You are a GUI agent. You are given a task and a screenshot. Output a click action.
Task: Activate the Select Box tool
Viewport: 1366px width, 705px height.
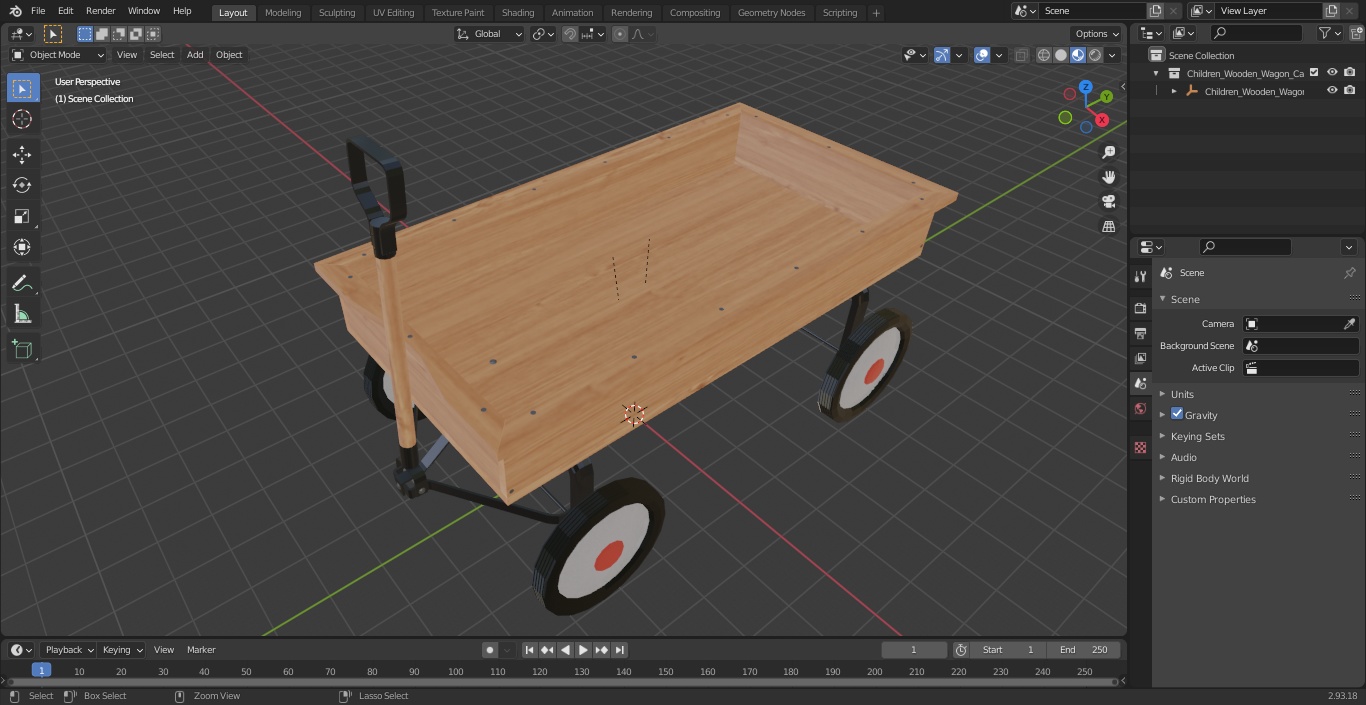click(x=22, y=88)
